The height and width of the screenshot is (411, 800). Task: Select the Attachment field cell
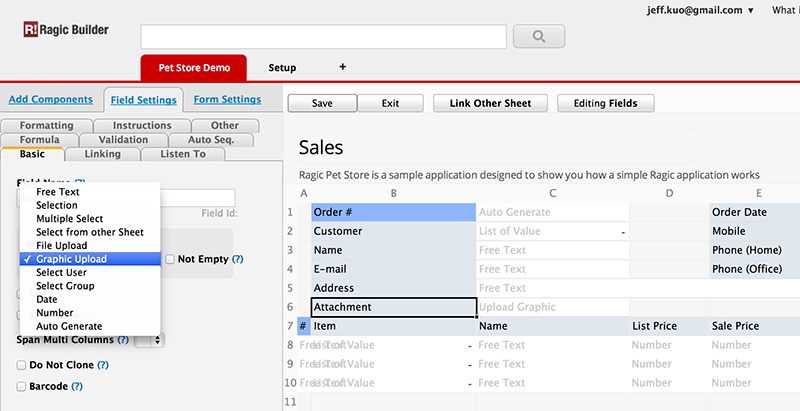[x=393, y=307]
